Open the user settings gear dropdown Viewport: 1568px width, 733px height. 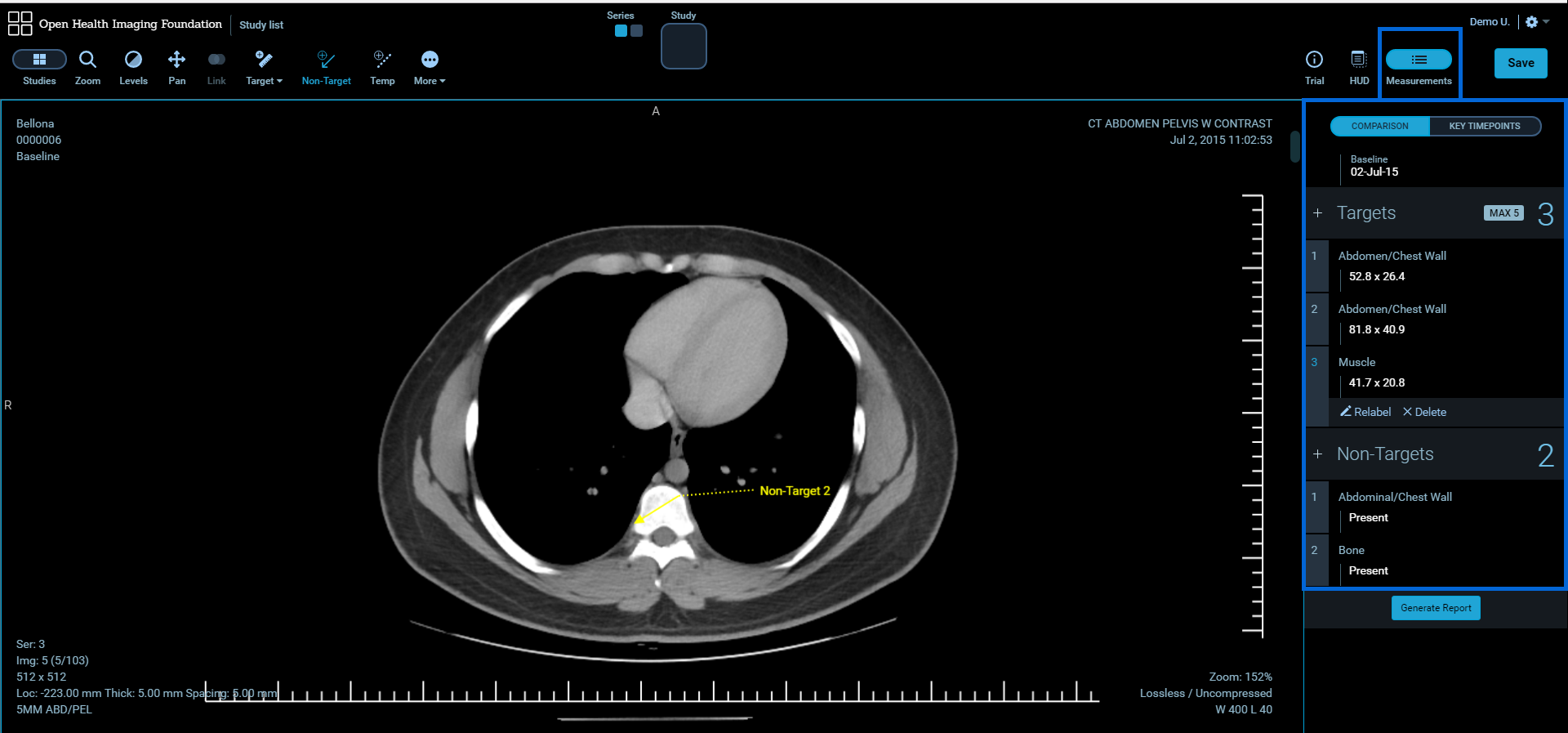click(1537, 22)
